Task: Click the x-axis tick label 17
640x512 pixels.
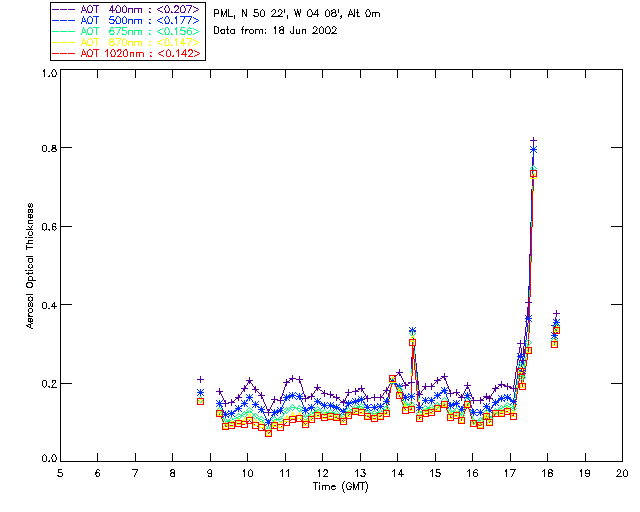Action: click(510, 473)
